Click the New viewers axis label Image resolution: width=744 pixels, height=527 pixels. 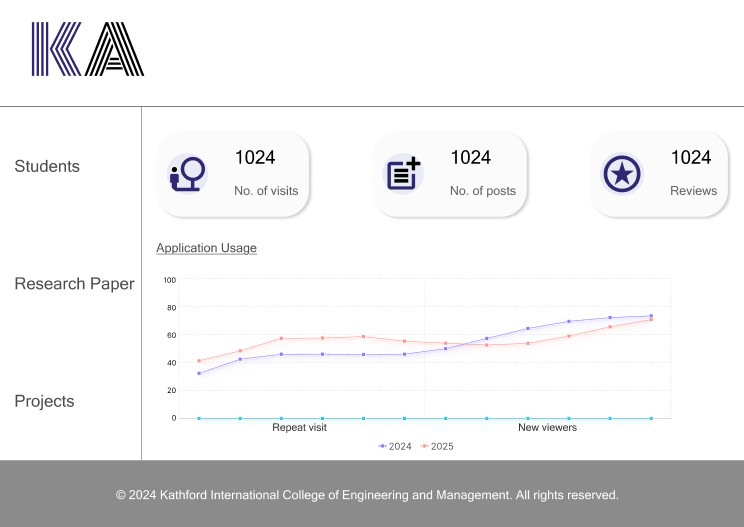pyautogui.click(x=547, y=427)
